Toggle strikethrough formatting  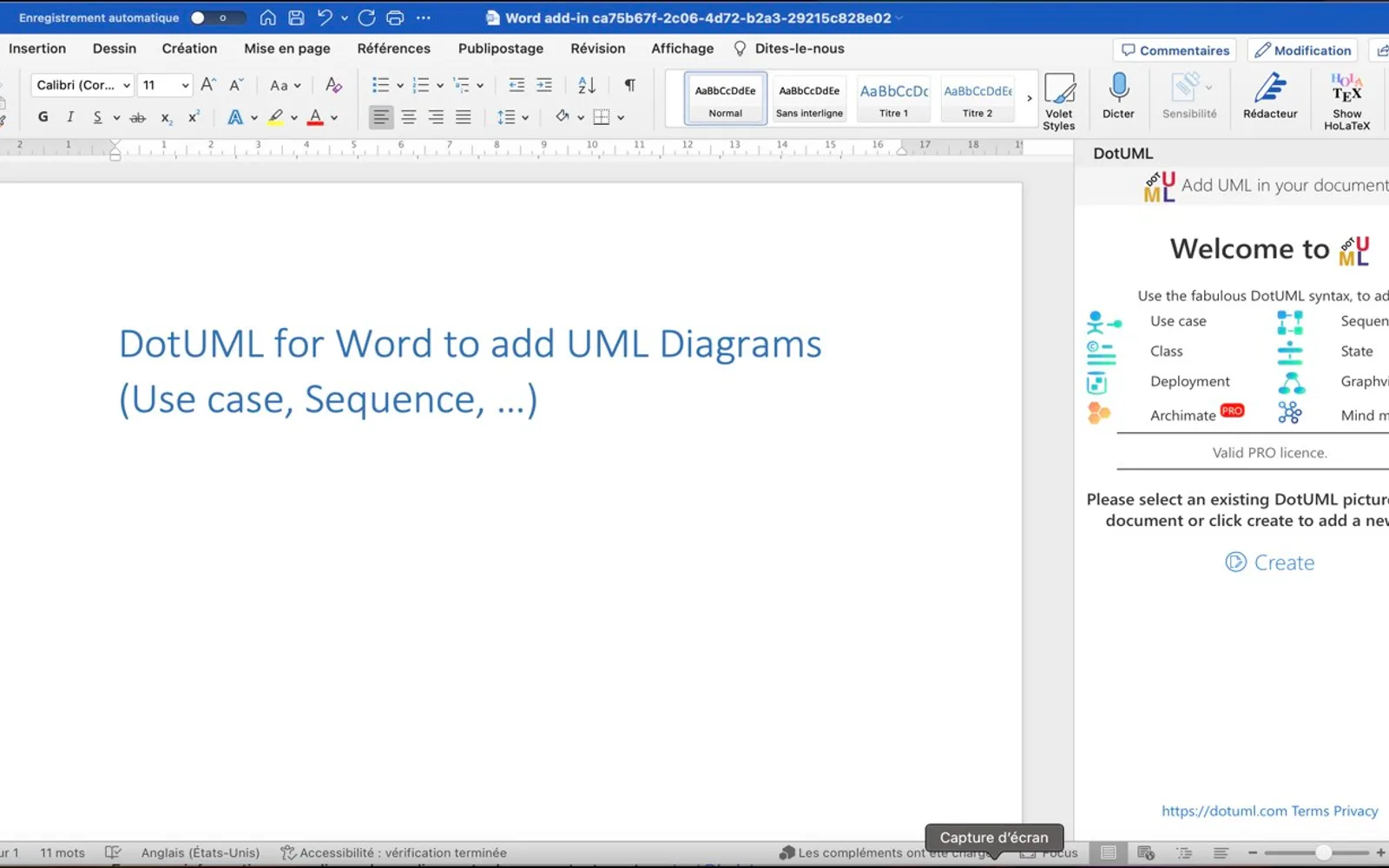pyautogui.click(x=137, y=117)
